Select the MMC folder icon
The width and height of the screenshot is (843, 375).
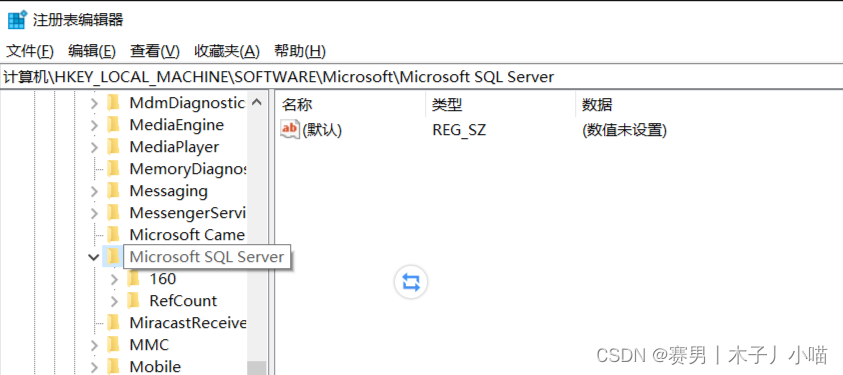(113, 345)
